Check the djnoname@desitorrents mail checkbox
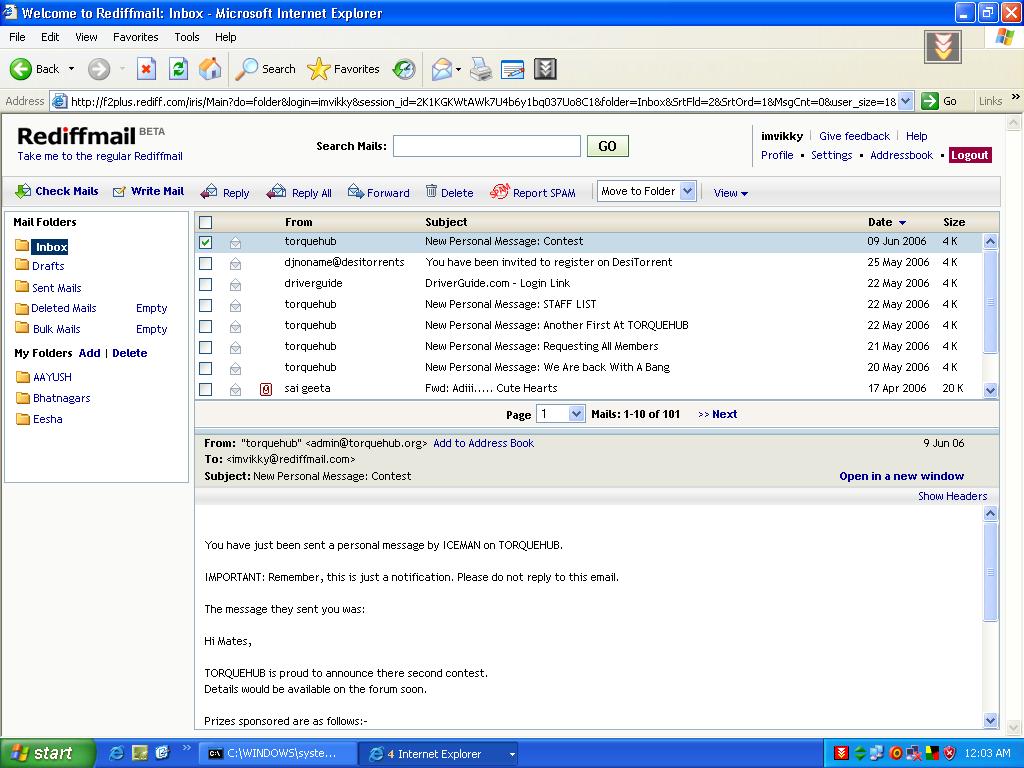Viewport: 1024px width, 768px height. pyautogui.click(x=205, y=263)
